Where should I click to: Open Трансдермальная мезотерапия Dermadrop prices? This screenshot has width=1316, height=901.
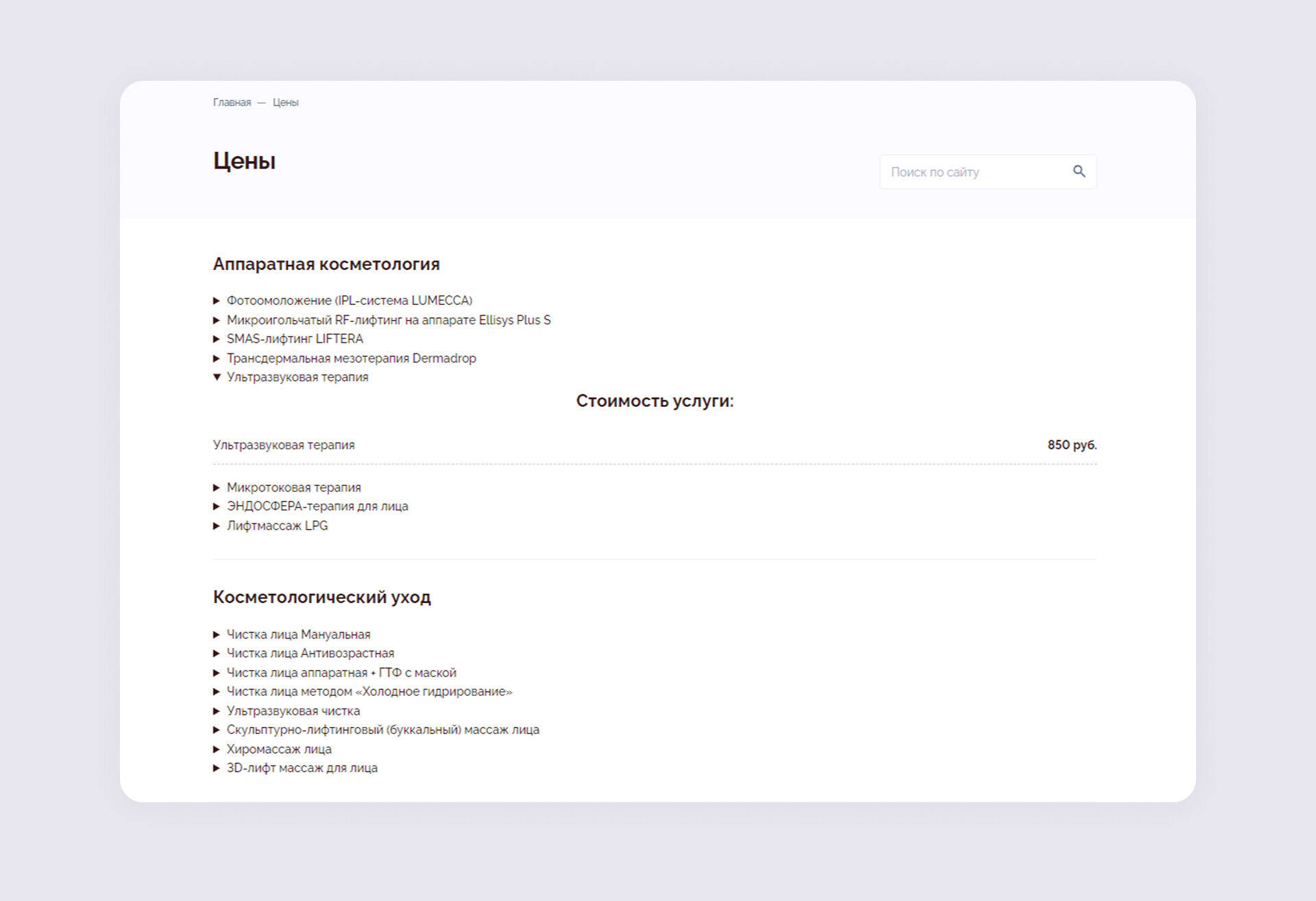[351, 358]
